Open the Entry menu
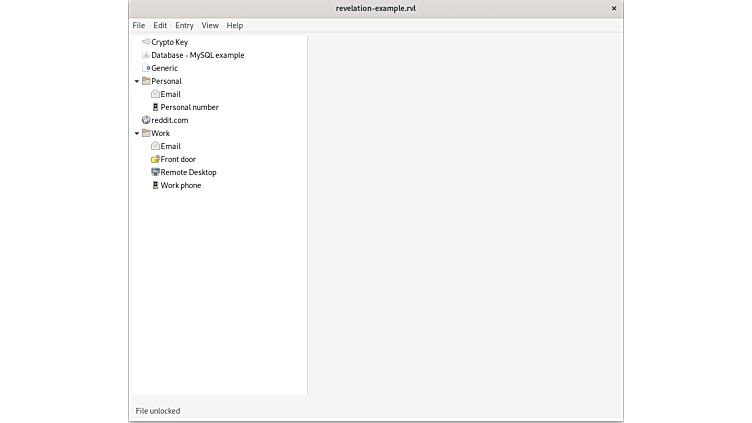The height and width of the screenshot is (423, 752). [184, 25]
